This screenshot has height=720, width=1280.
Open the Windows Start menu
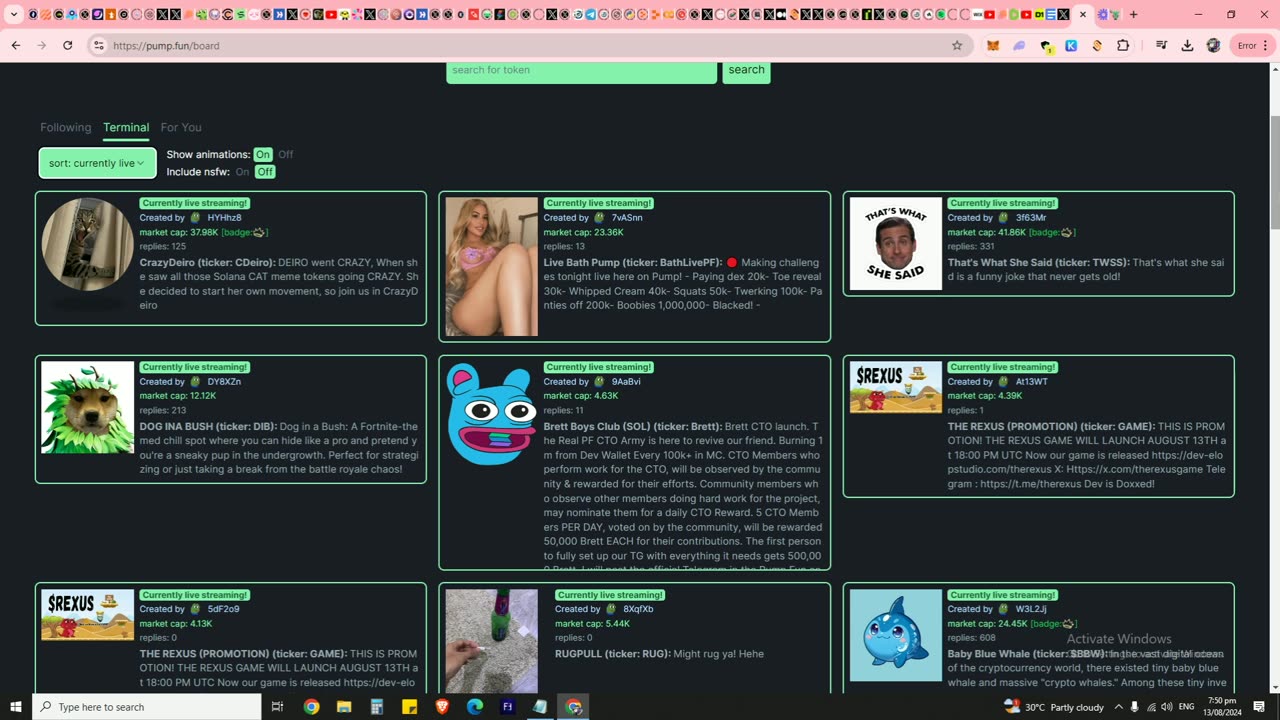pos(14,707)
